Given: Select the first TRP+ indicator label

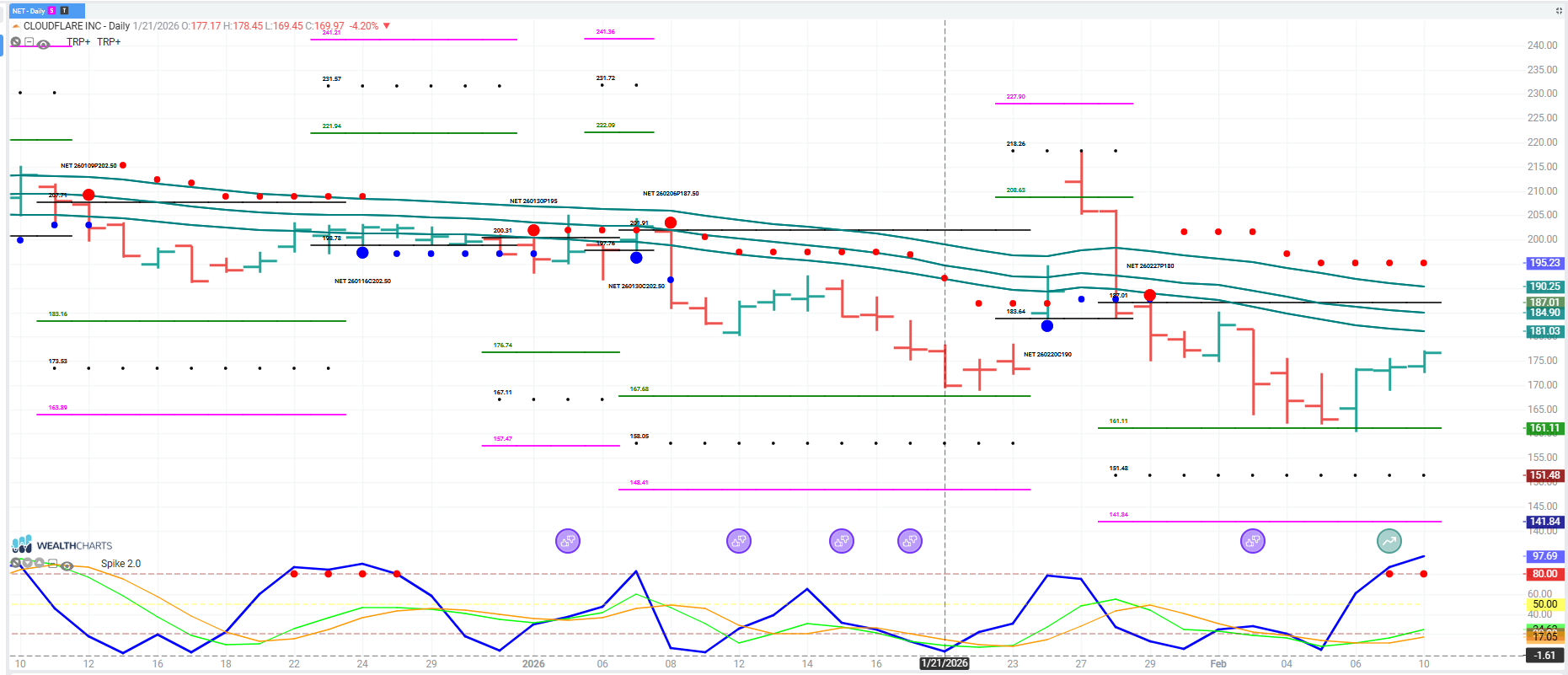Looking at the screenshot, I should pos(78,42).
